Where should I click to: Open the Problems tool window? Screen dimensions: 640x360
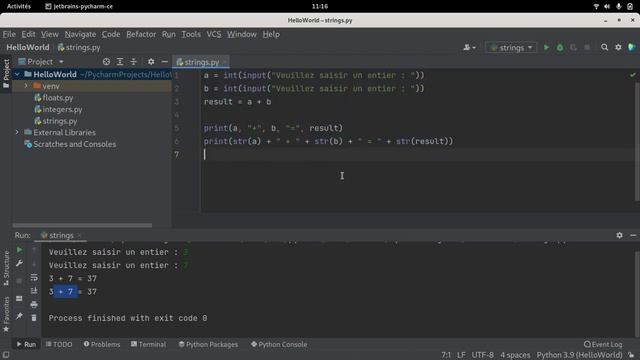pyautogui.click(x=102, y=344)
